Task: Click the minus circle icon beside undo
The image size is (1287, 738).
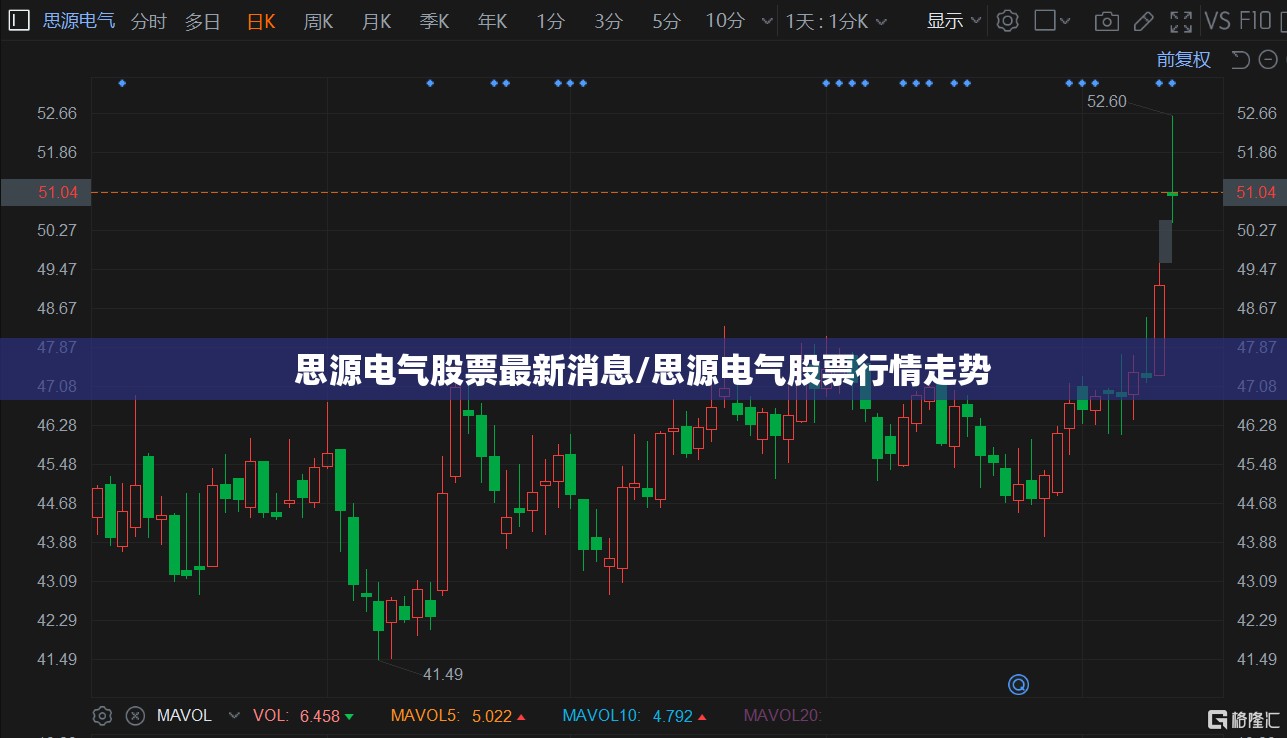Action: (x=1268, y=60)
